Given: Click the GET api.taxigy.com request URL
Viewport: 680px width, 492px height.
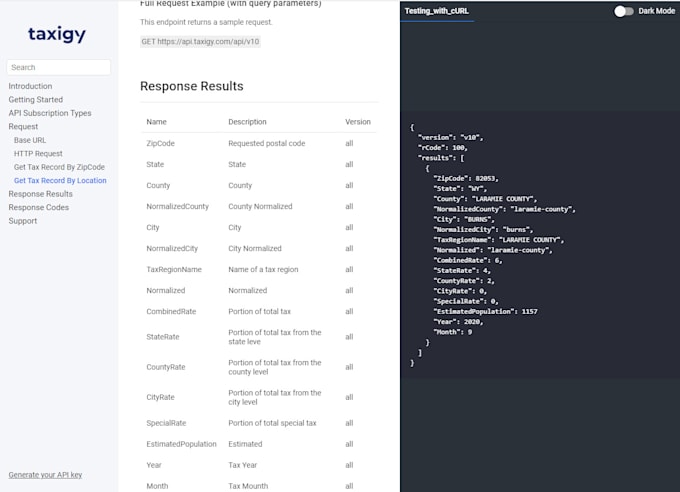Looking at the screenshot, I should coord(200,42).
